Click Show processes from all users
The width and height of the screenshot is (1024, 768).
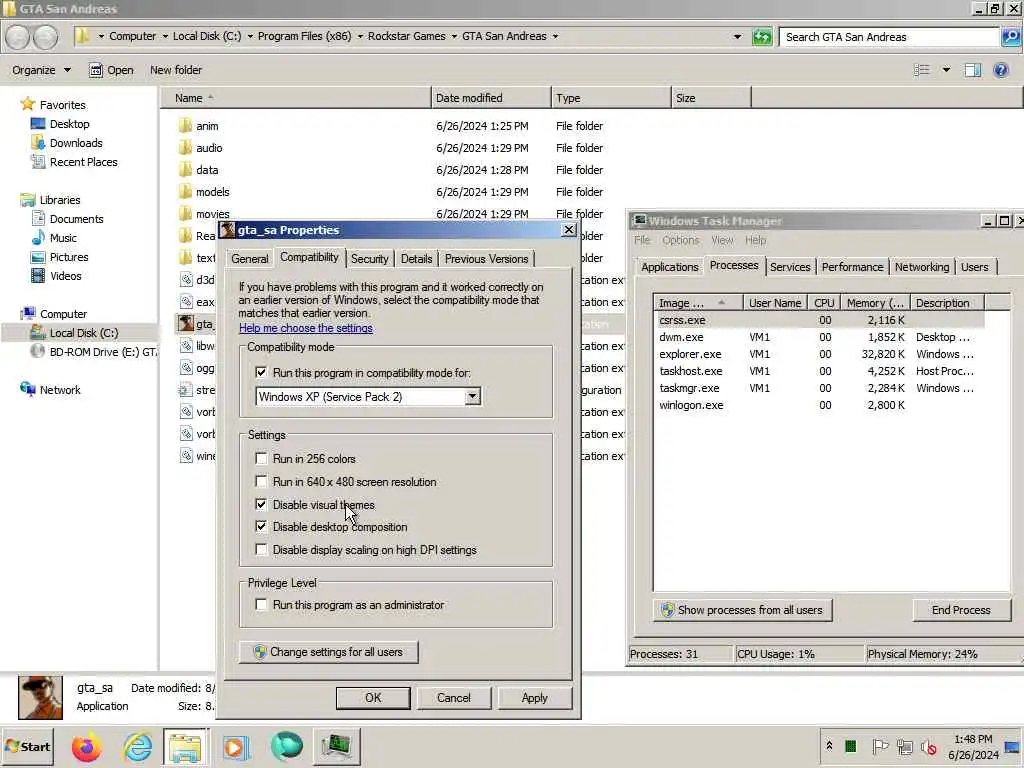click(x=743, y=610)
